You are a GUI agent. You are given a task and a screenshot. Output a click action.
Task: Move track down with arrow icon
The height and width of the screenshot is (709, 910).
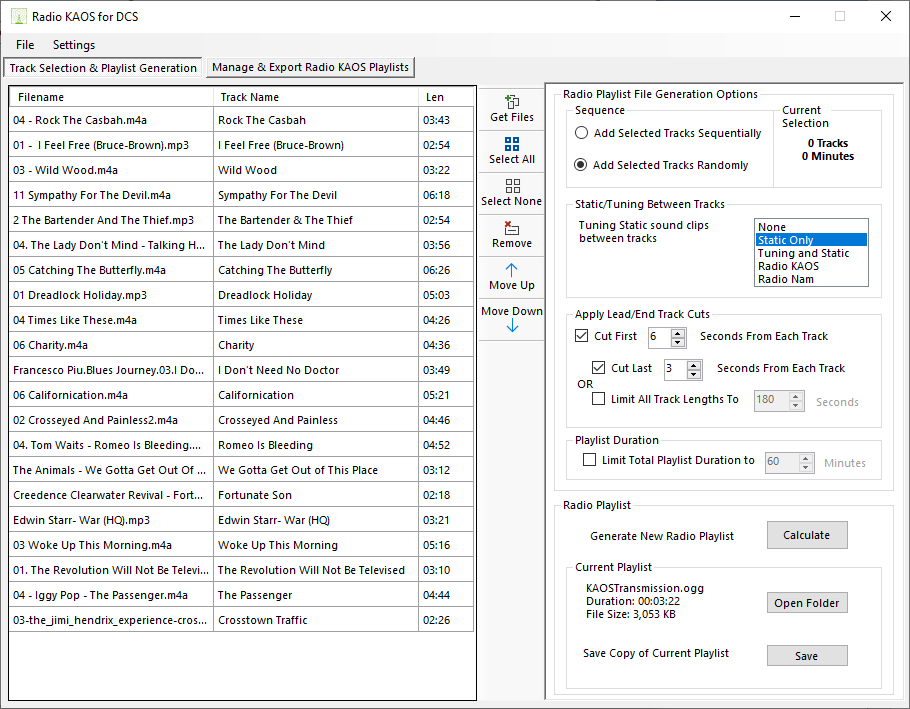pyautogui.click(x=512, y=326)
